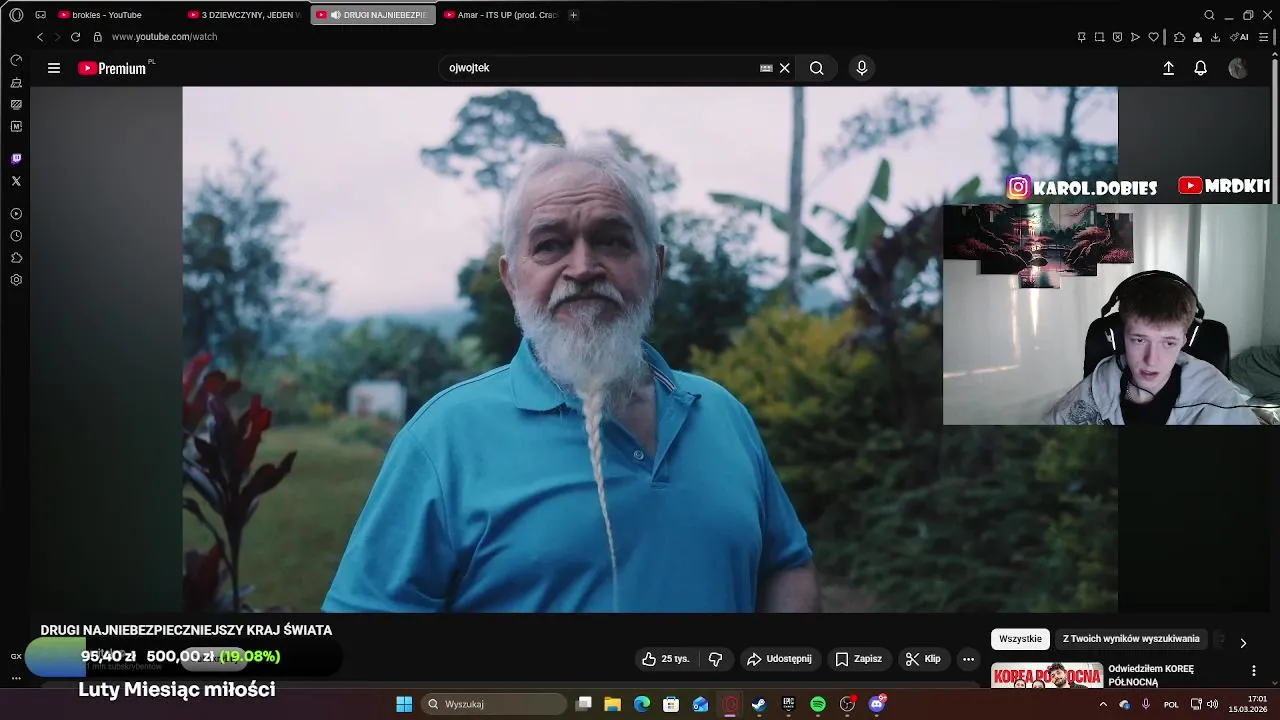Open the browser downloads icon

[x=1215, y=37]
